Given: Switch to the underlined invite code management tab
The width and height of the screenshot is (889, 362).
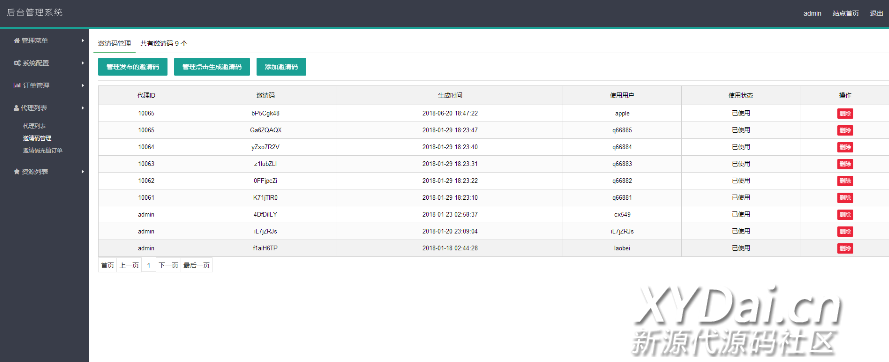Looking at the screenshot, I should [115, 43].
